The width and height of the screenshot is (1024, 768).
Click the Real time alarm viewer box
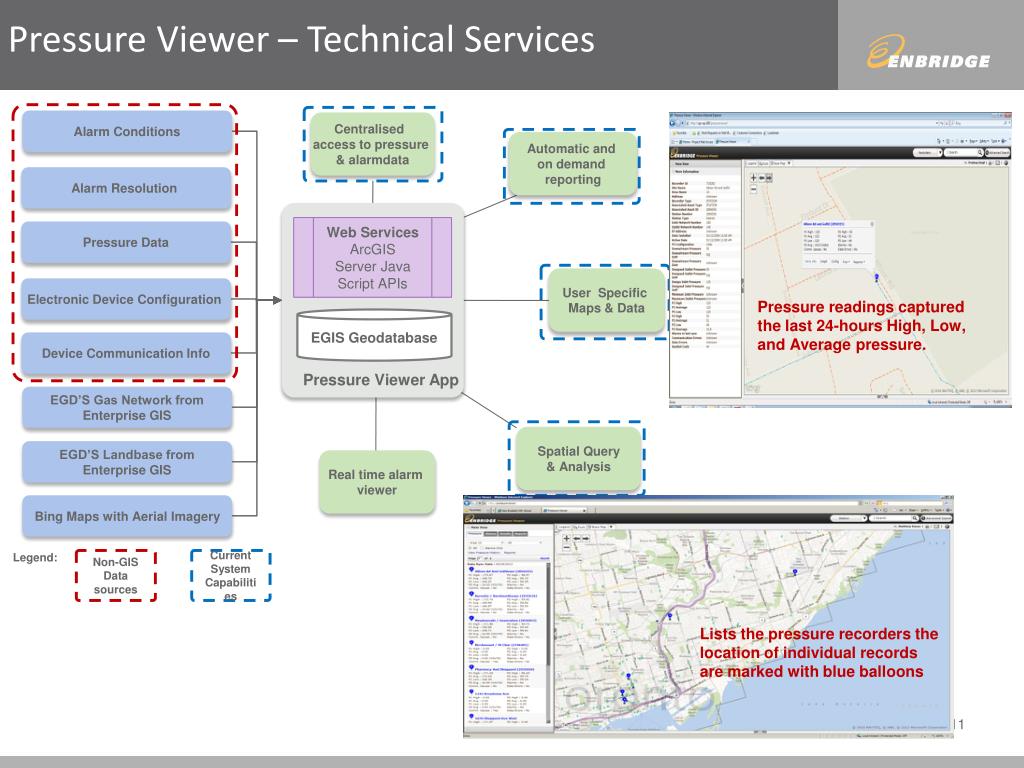376,482
